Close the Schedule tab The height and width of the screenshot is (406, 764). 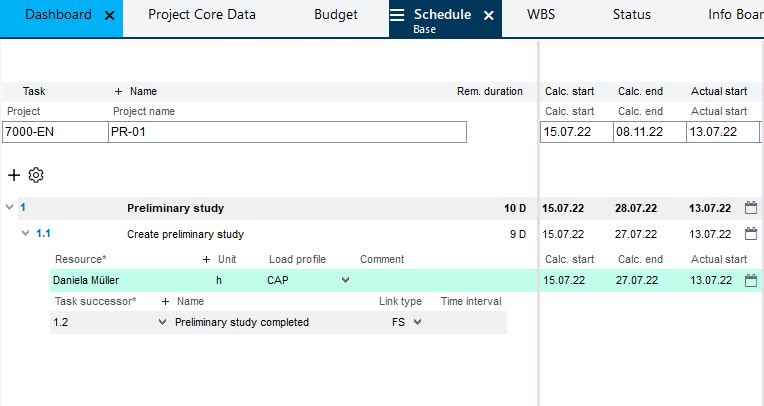coord(489,15)
